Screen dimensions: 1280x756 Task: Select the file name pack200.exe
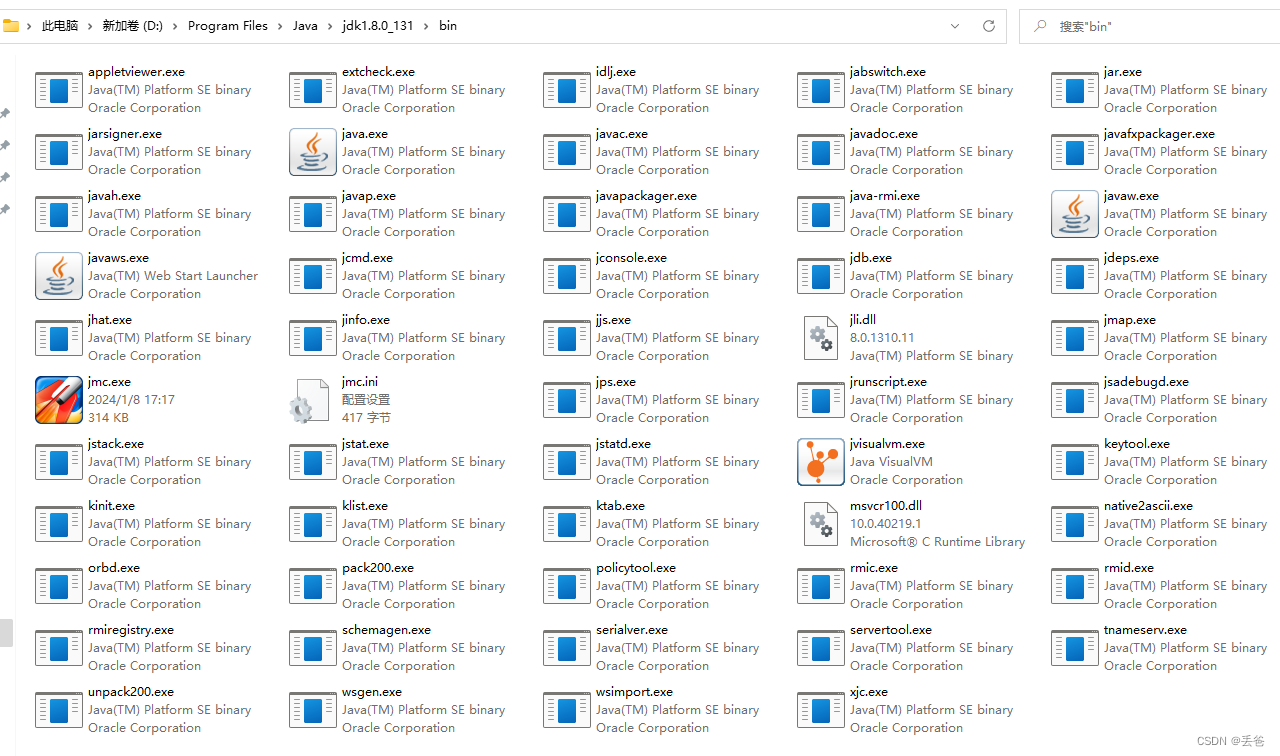click(378, 568)
